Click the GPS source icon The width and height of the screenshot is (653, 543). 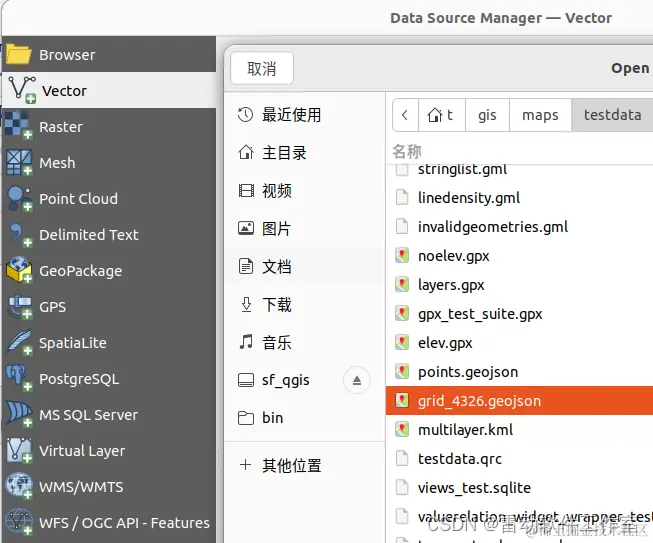pos(19,306)
